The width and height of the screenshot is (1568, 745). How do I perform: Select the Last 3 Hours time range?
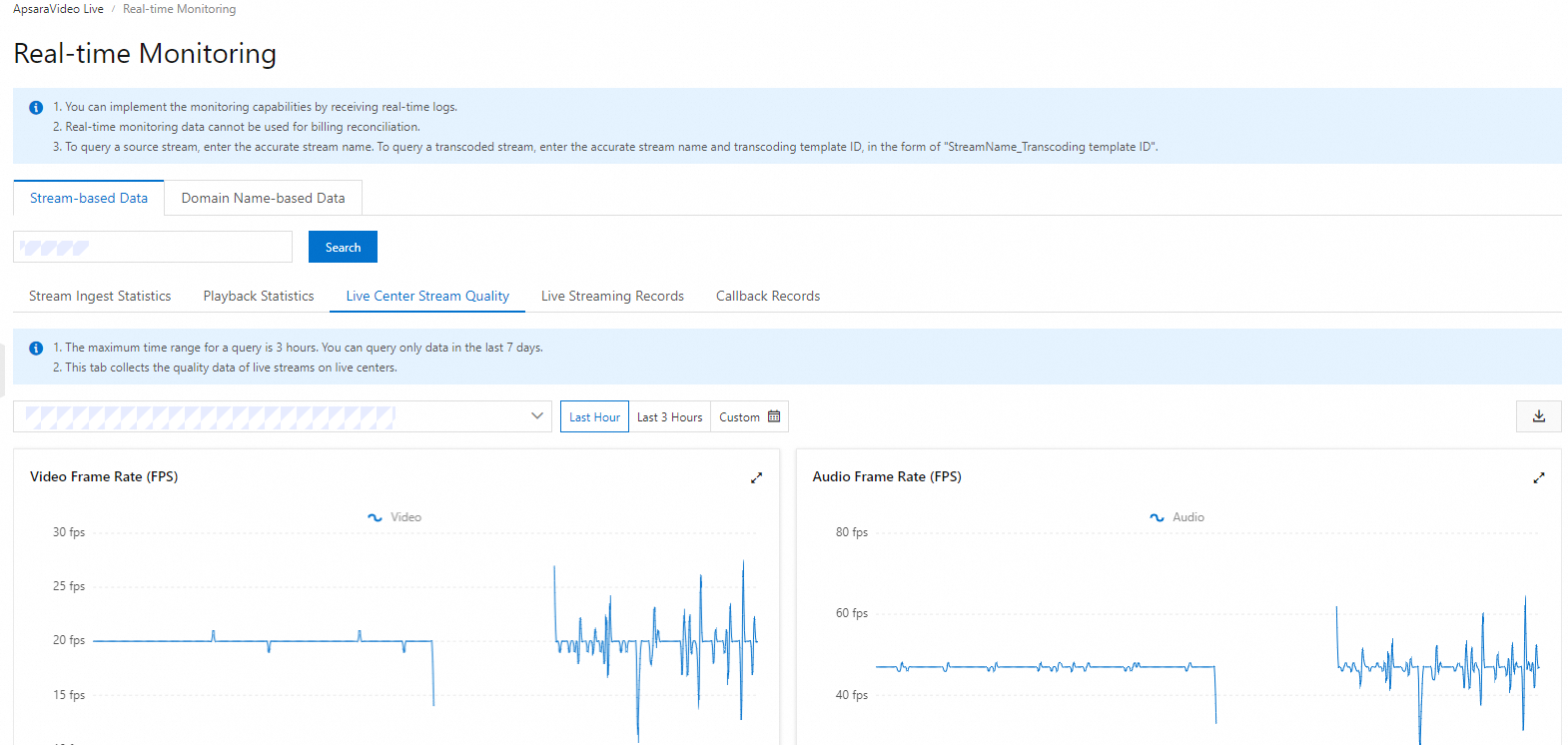[670, 416]
